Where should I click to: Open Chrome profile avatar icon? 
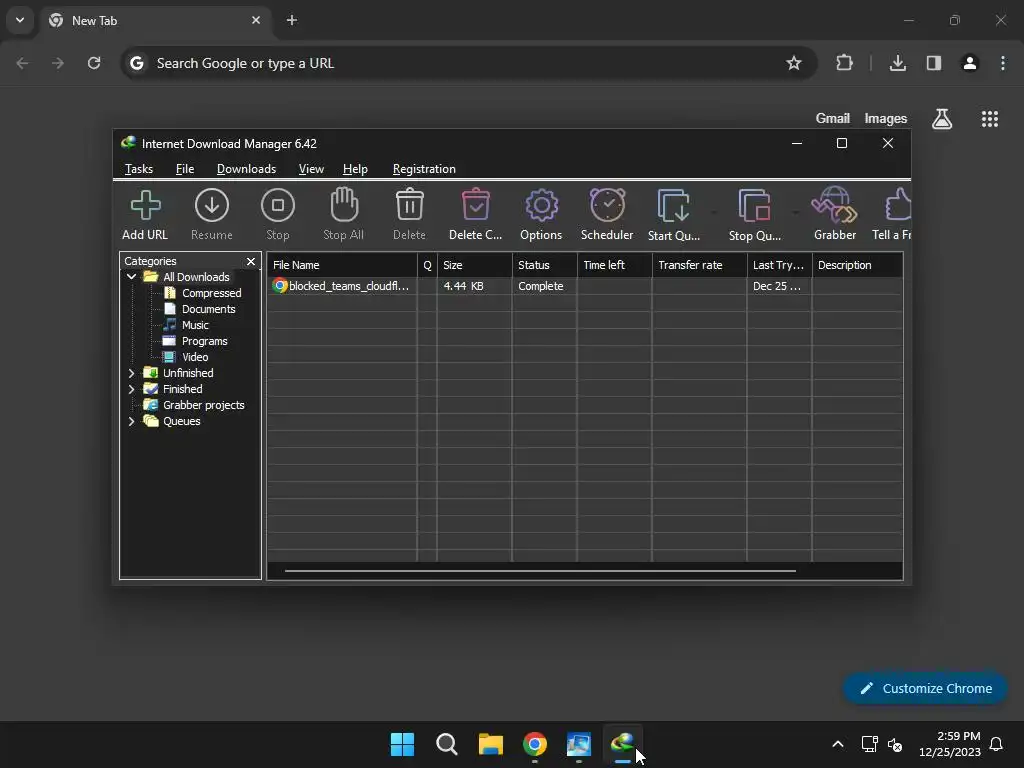click(x=970, y=63)
